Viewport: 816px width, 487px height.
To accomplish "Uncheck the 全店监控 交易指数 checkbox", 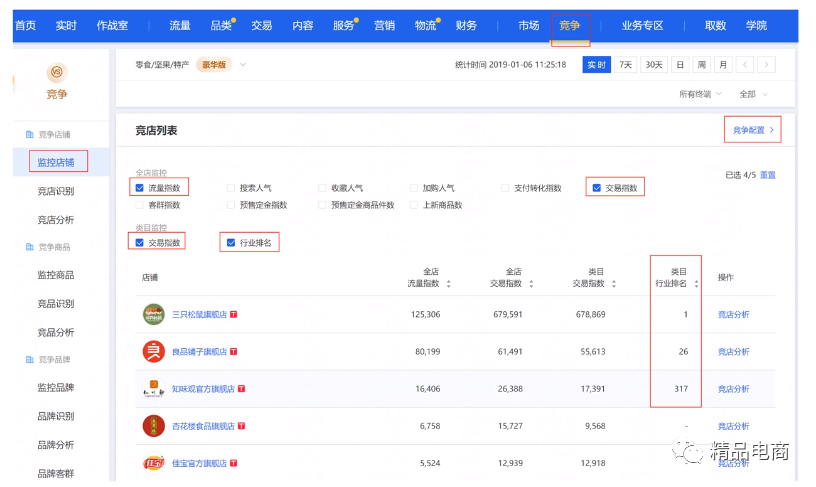I will (596, 188).
